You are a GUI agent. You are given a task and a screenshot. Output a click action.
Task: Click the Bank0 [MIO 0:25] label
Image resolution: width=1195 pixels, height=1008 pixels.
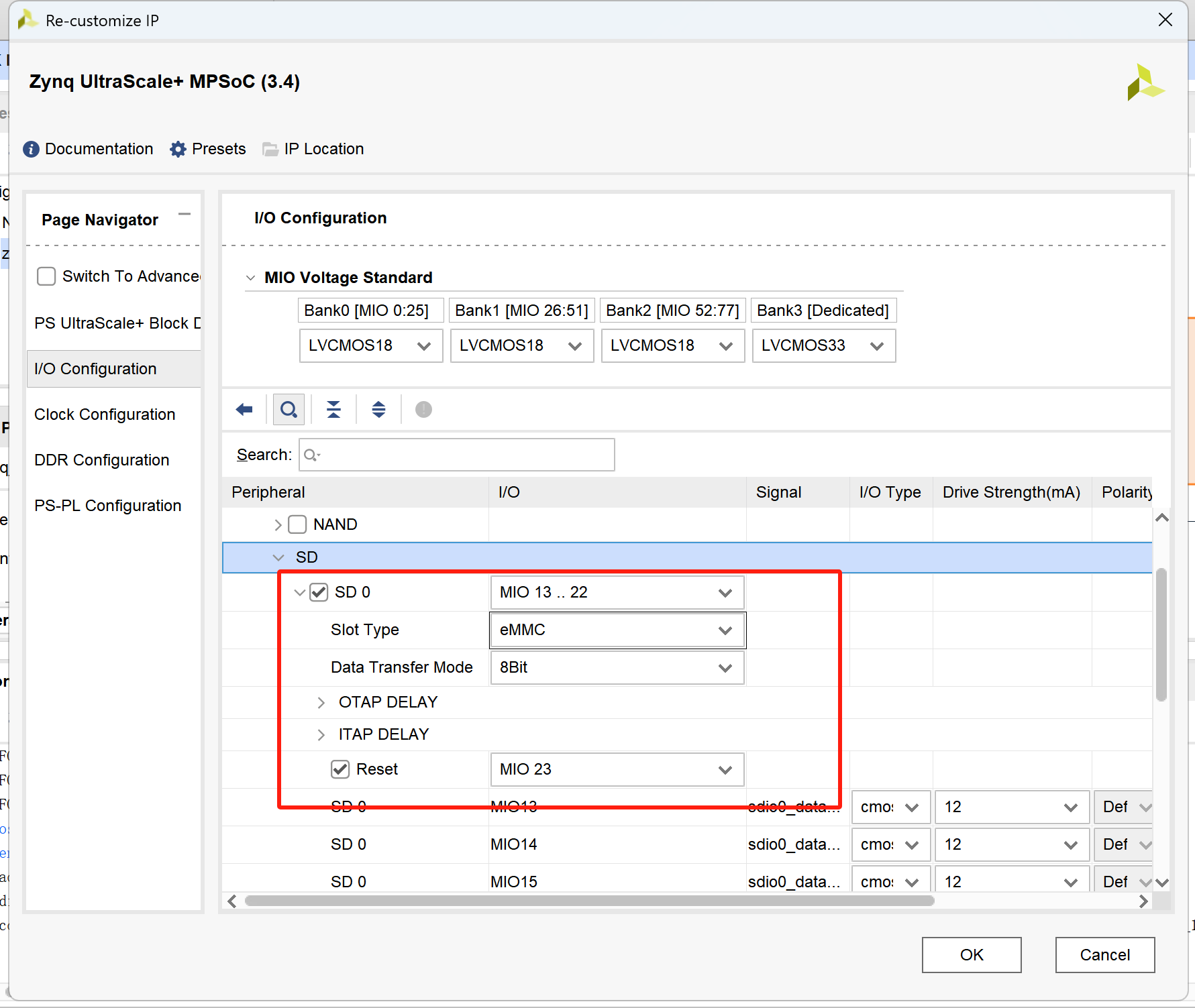pyautogui.click(x=371, y=311)
